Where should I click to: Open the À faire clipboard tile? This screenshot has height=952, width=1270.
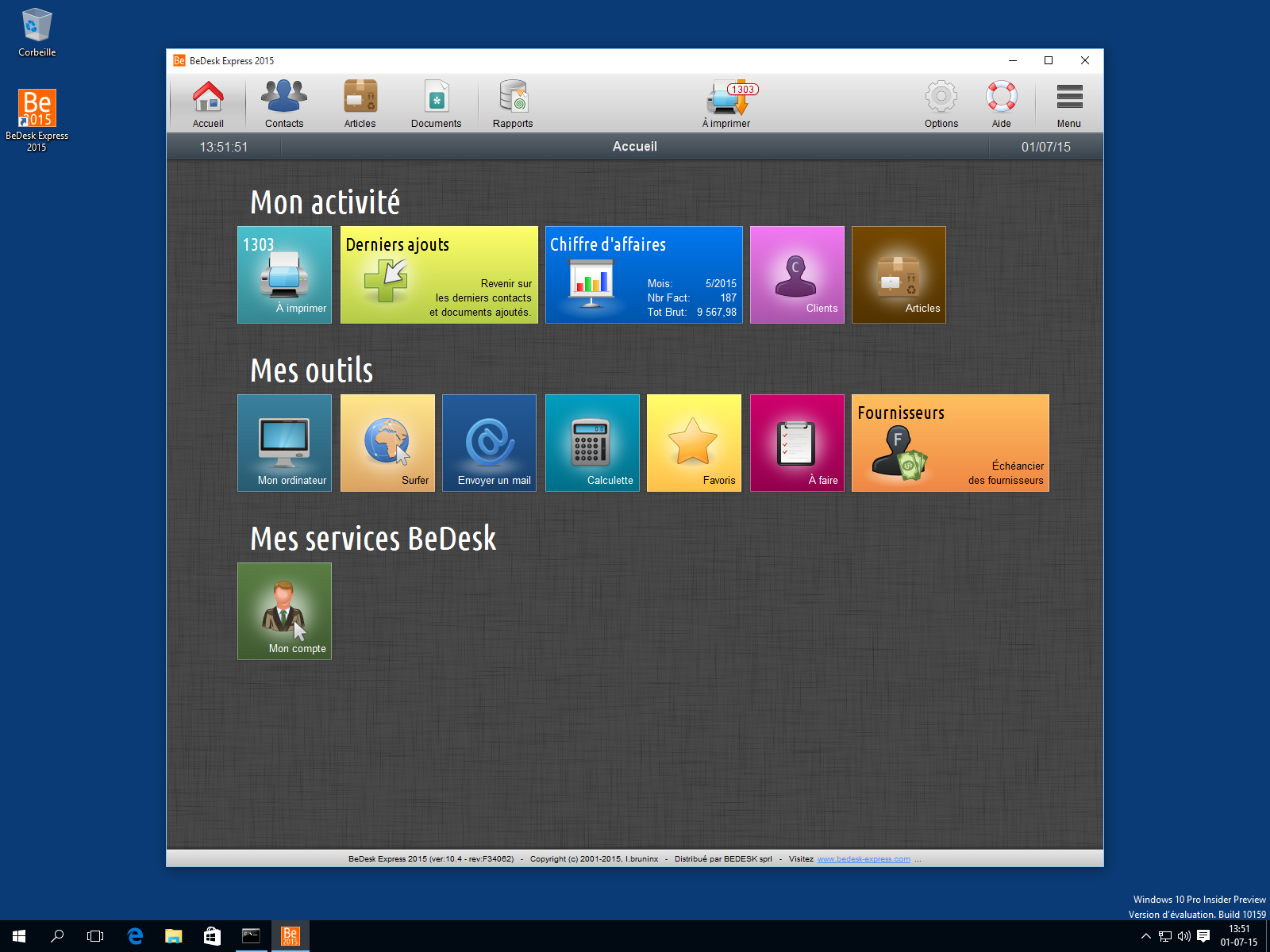[x=797, y=443]
